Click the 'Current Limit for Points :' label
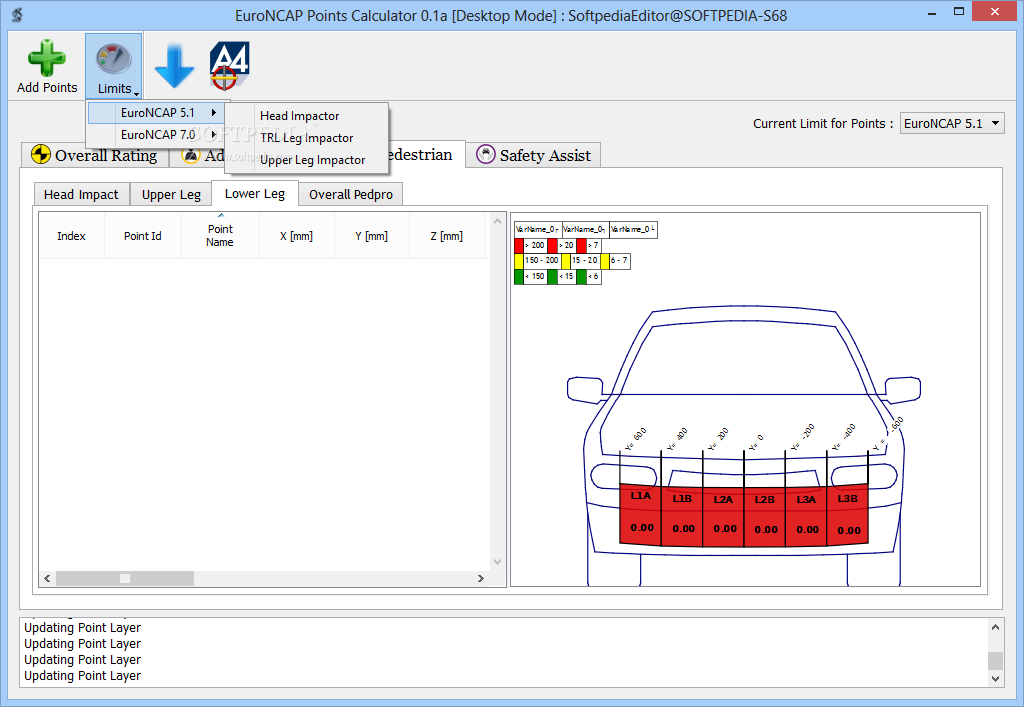The height and width of the screenshot is (707, 1024). 823,123
